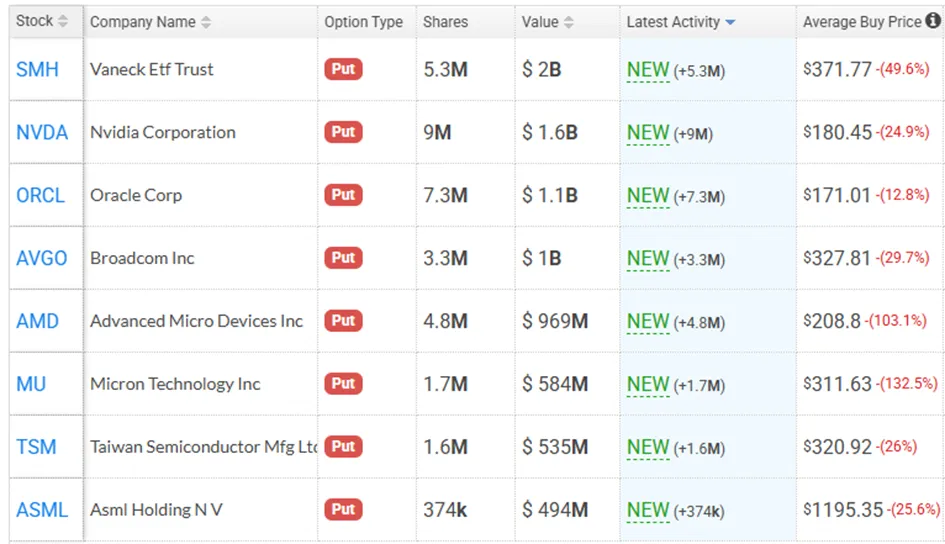Click NEW activity label for ORCL
Viewport: 945px width, 544px height.
(x=648, y=196)
